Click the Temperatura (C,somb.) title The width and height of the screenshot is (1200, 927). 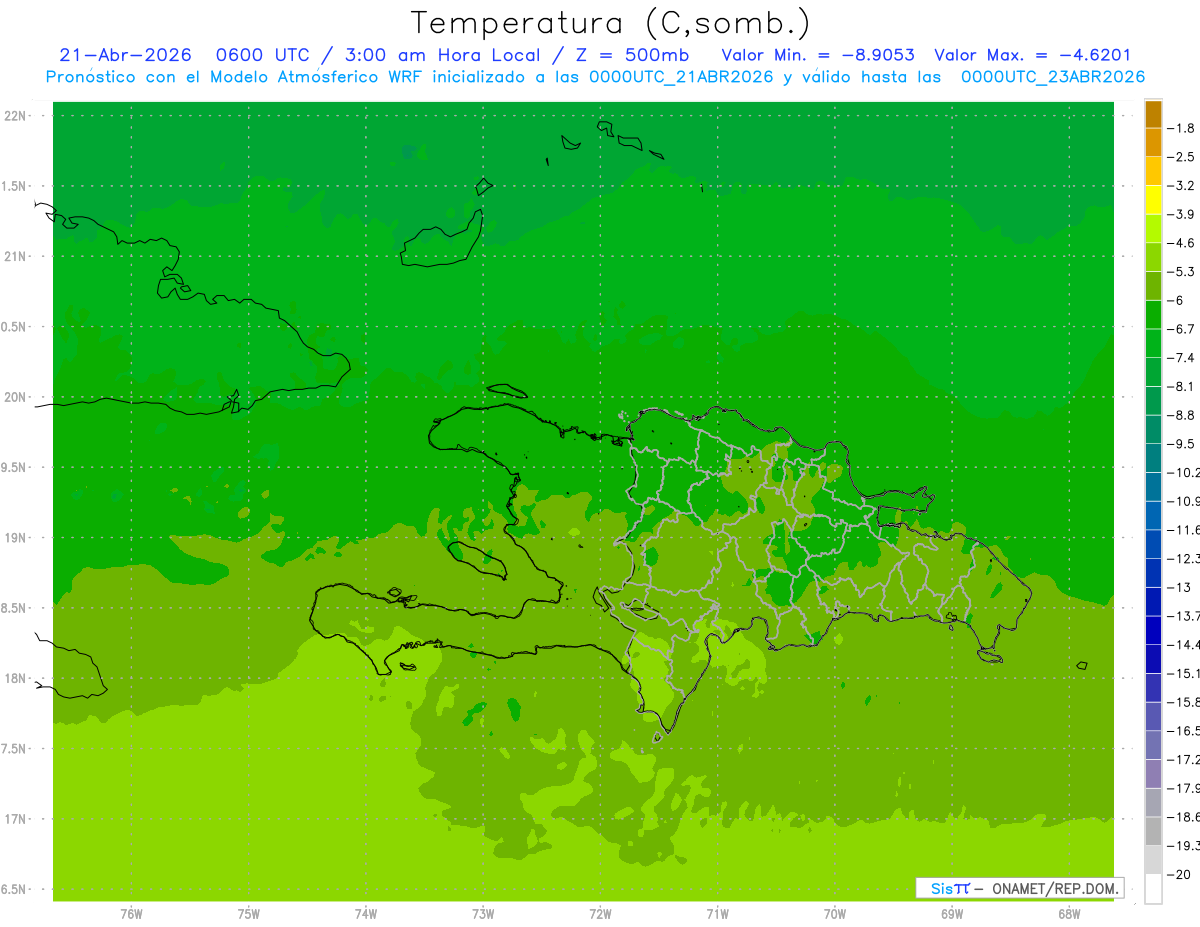coord(610,23)
